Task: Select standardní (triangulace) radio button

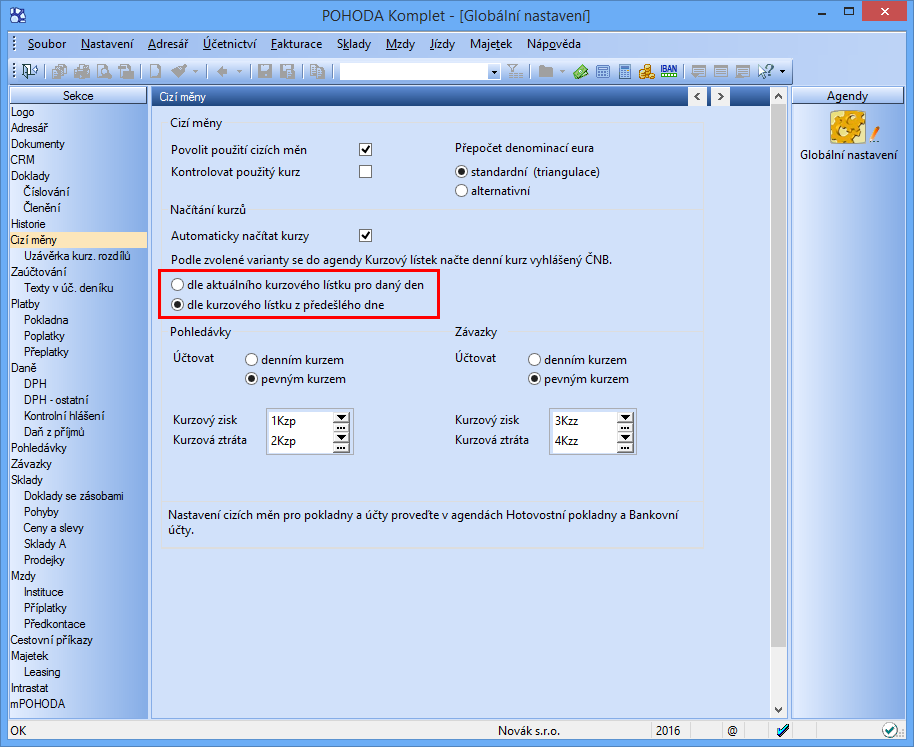Action: pos(461,172)
